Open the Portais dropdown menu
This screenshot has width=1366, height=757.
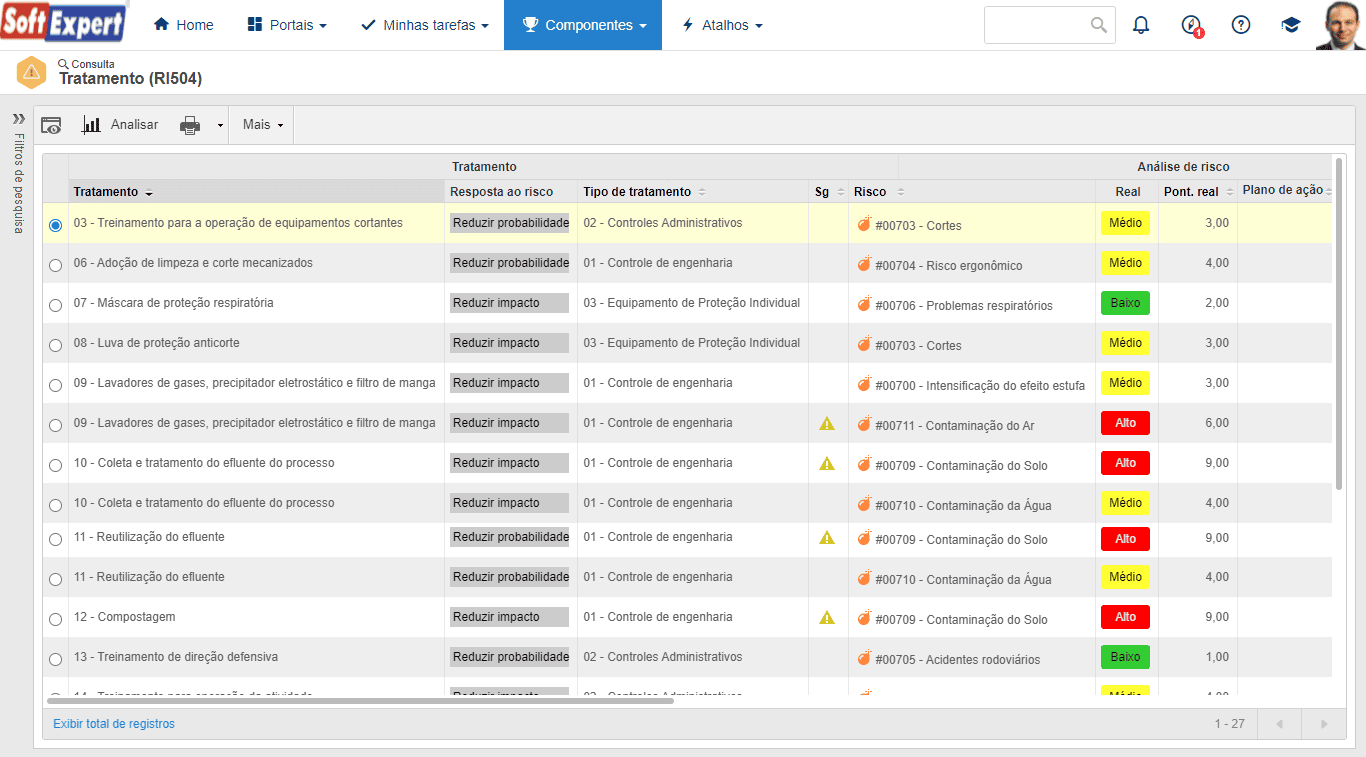(x=287, y=25)
